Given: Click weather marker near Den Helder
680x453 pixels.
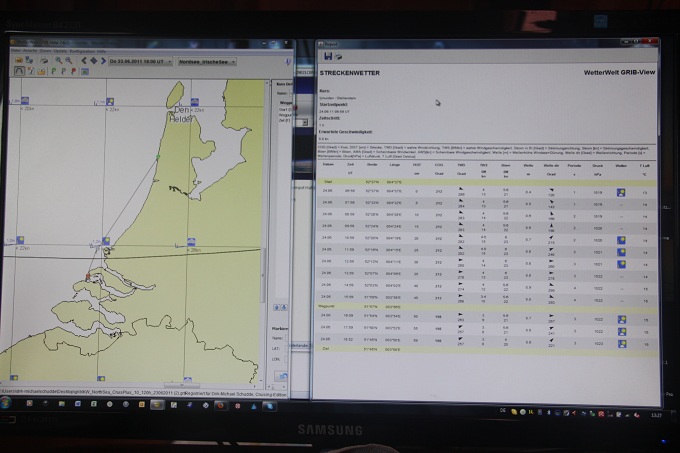Looking at the screenshot, I should click(x=194, y=102).
